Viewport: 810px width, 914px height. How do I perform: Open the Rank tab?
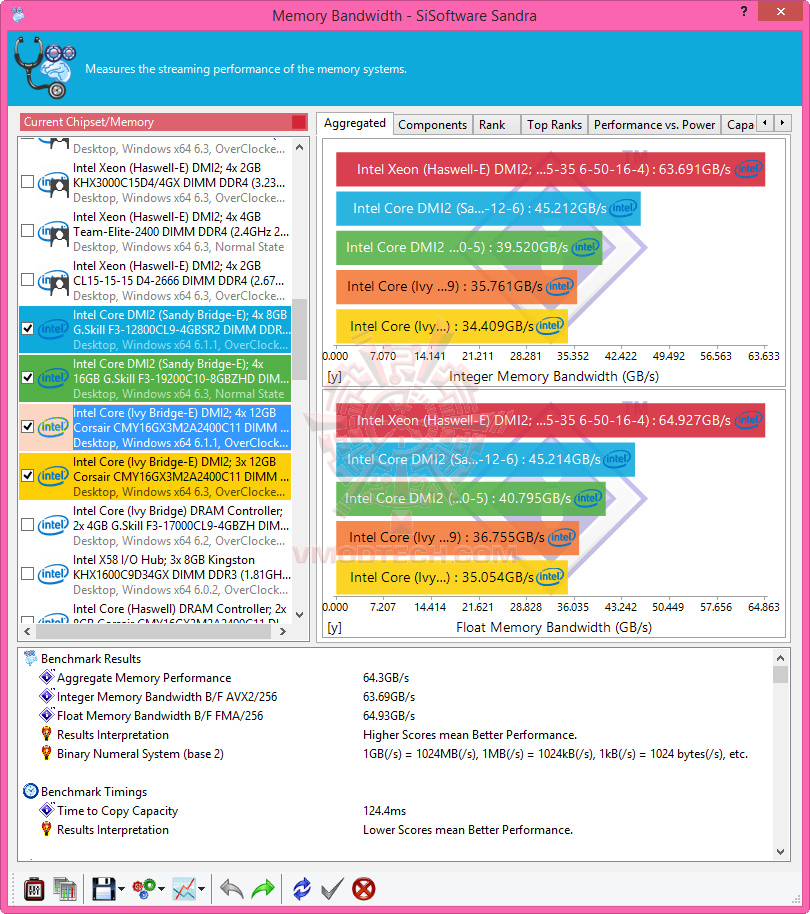pyautogui.click(x=496, y=125)
